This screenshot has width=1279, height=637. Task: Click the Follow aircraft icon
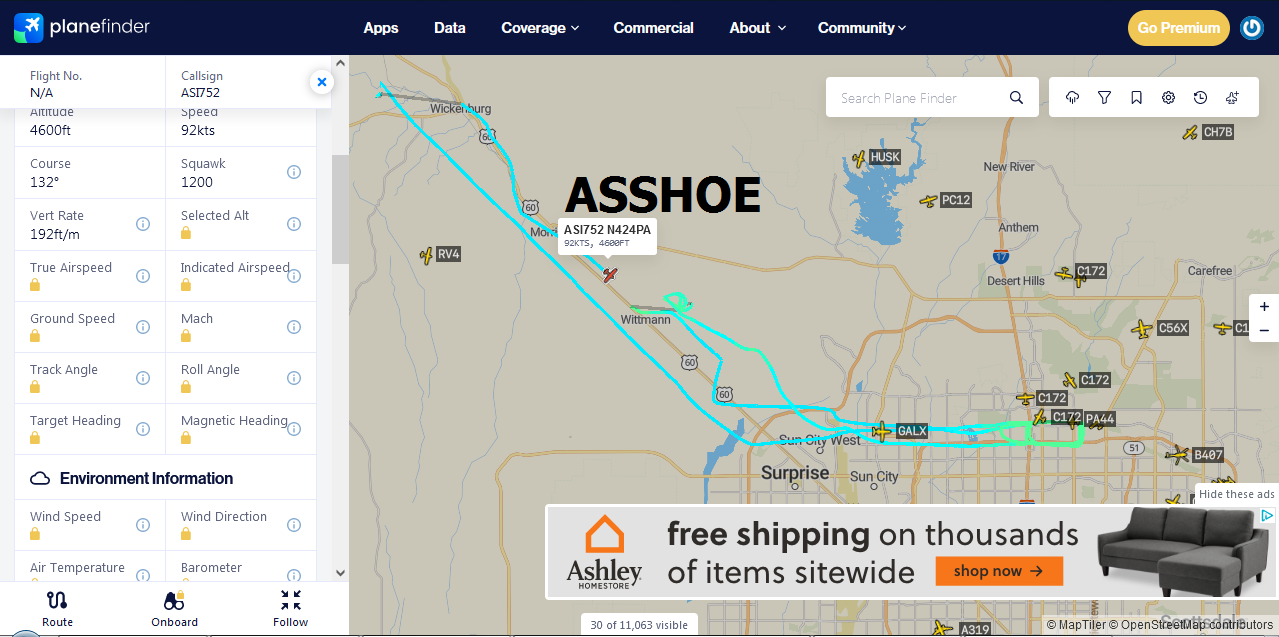coord(291,608)
